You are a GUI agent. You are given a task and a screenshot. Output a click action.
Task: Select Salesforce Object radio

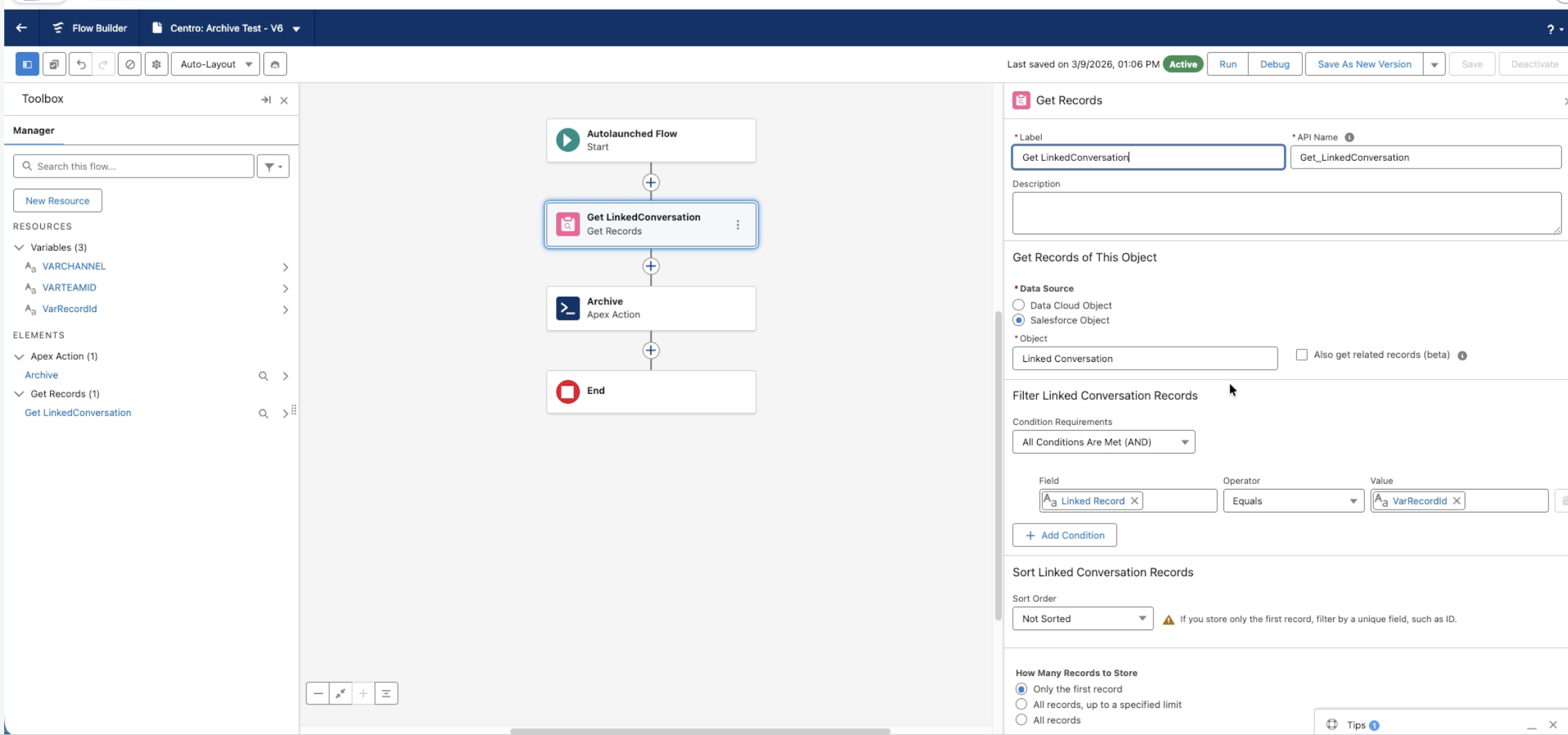1018,320
